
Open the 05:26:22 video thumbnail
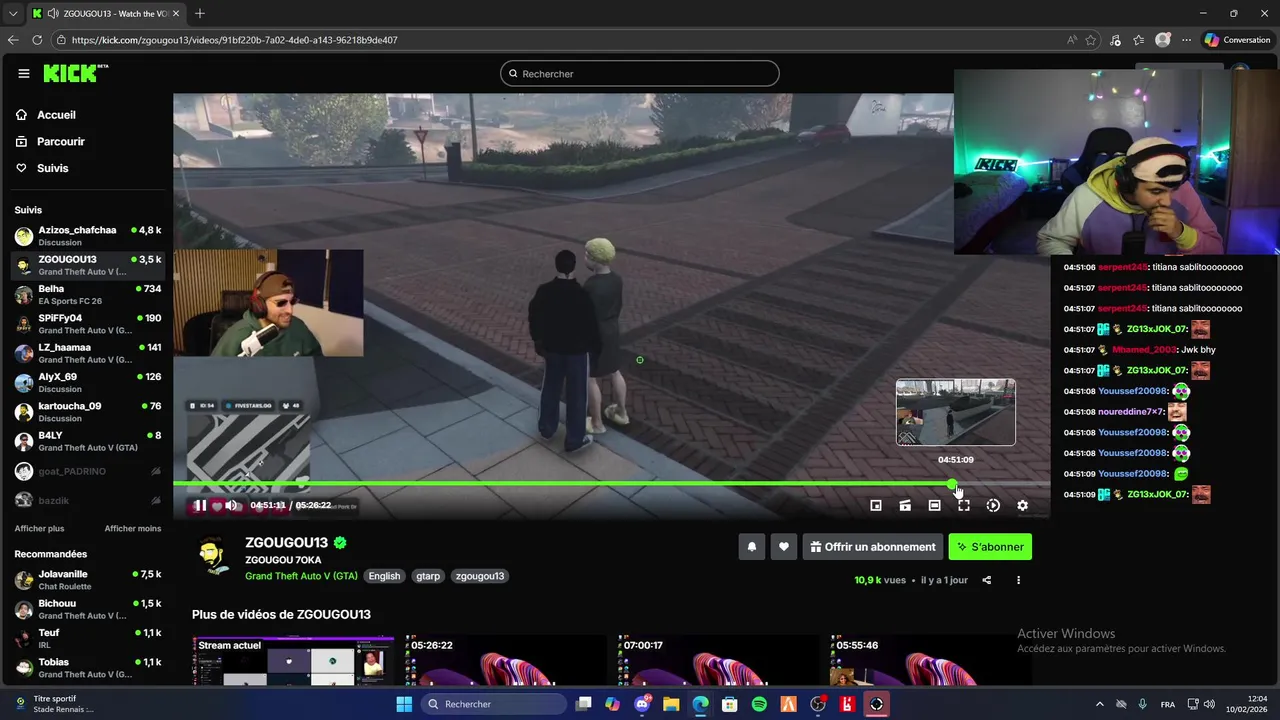506,660
